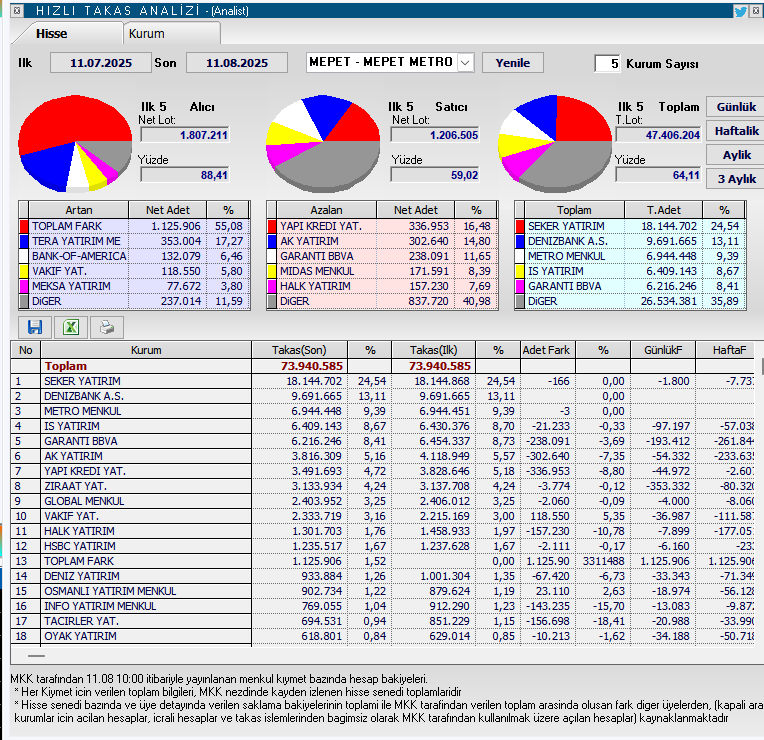This screenshot has width=764, height=740.
Task: Sort by the GünlükF column header
Action: pos(663,350)
